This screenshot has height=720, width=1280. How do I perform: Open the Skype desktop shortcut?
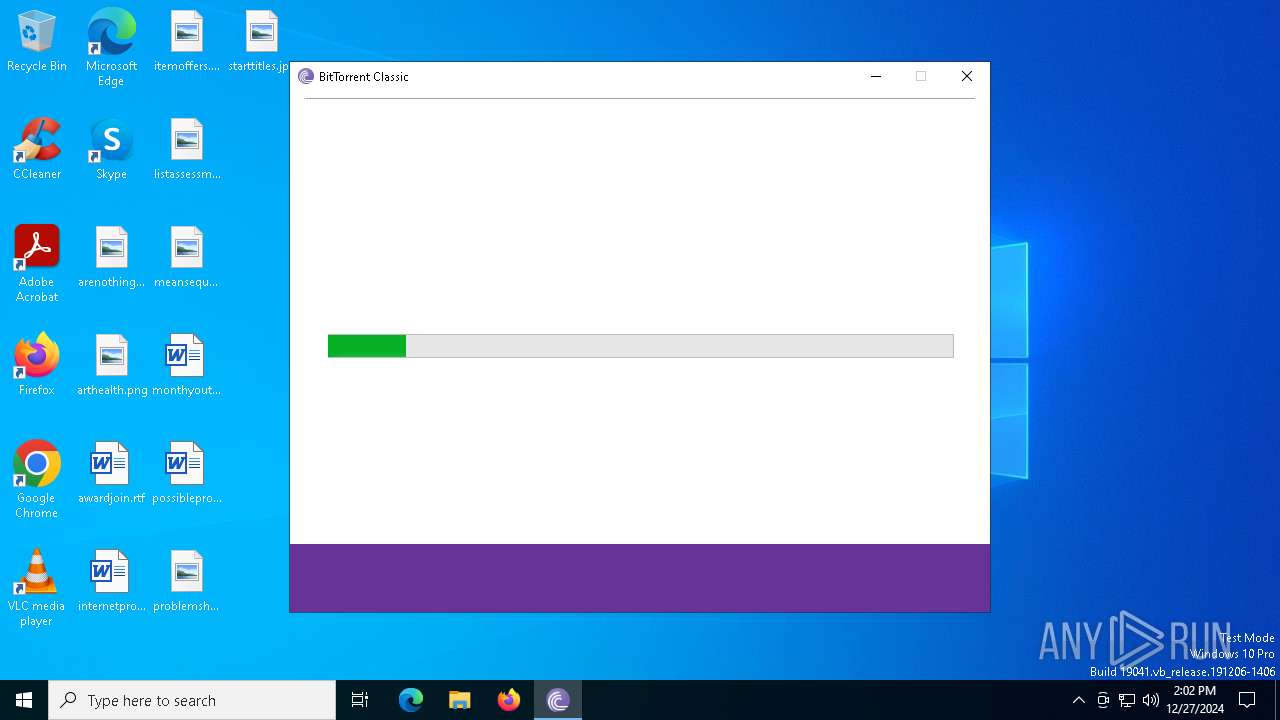pos(111,149)
